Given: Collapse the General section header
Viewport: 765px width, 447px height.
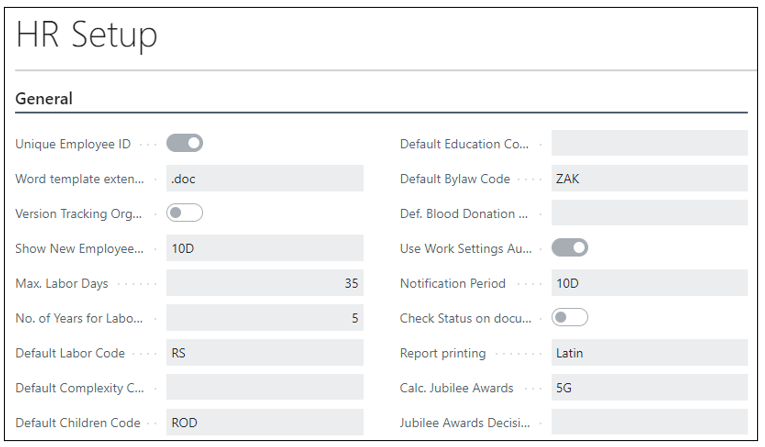Looking at the screenshot, I should coord(44,99).
